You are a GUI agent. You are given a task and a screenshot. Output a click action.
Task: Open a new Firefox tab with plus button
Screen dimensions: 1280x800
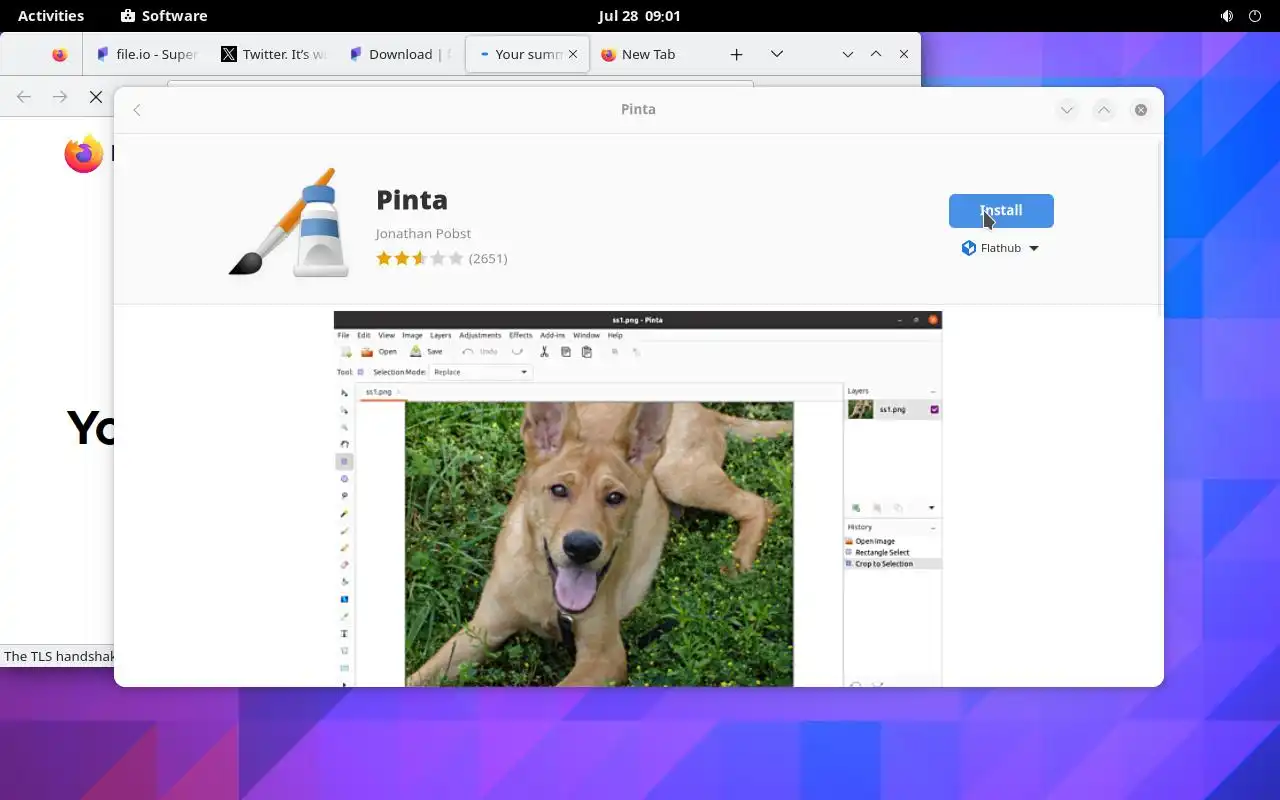pos(736,55)
